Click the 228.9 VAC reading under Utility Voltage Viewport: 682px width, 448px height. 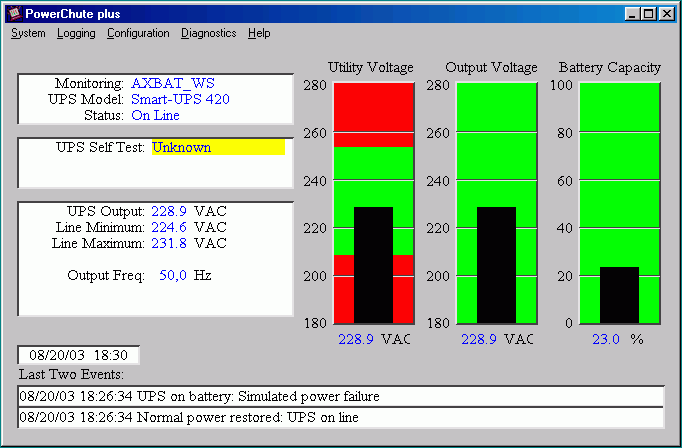(374, 339)
